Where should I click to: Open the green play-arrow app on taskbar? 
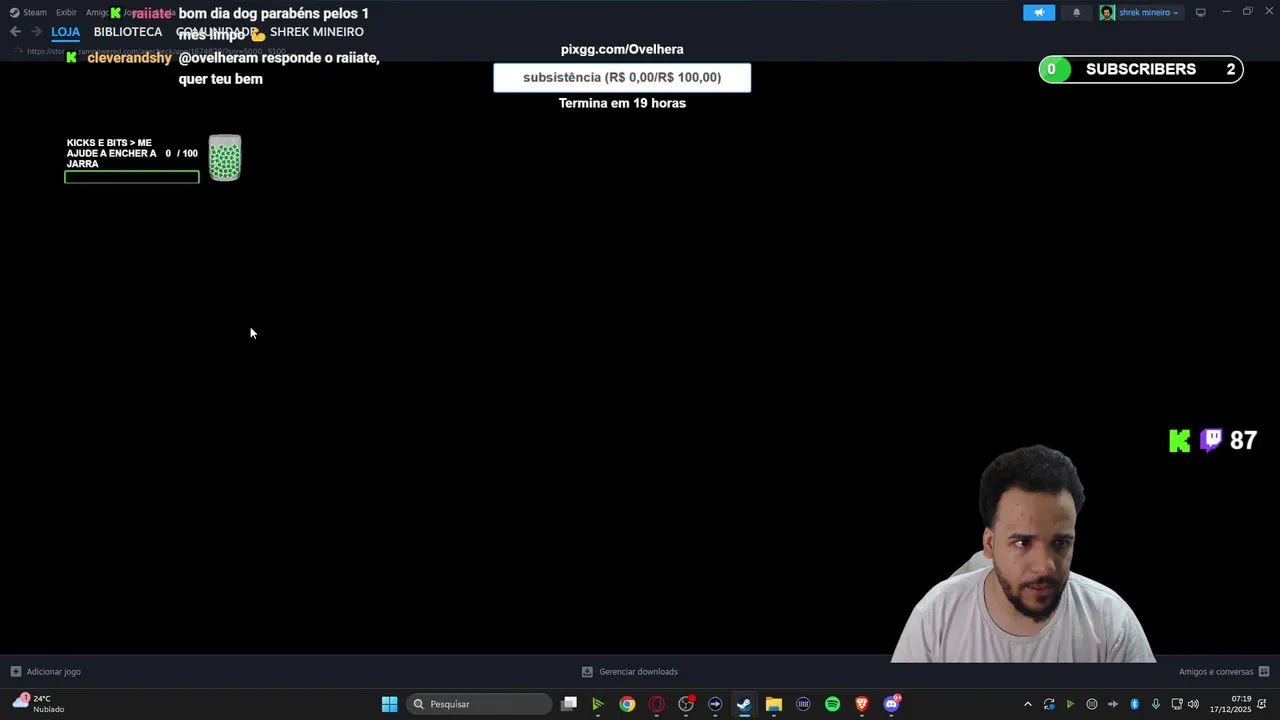598,704
